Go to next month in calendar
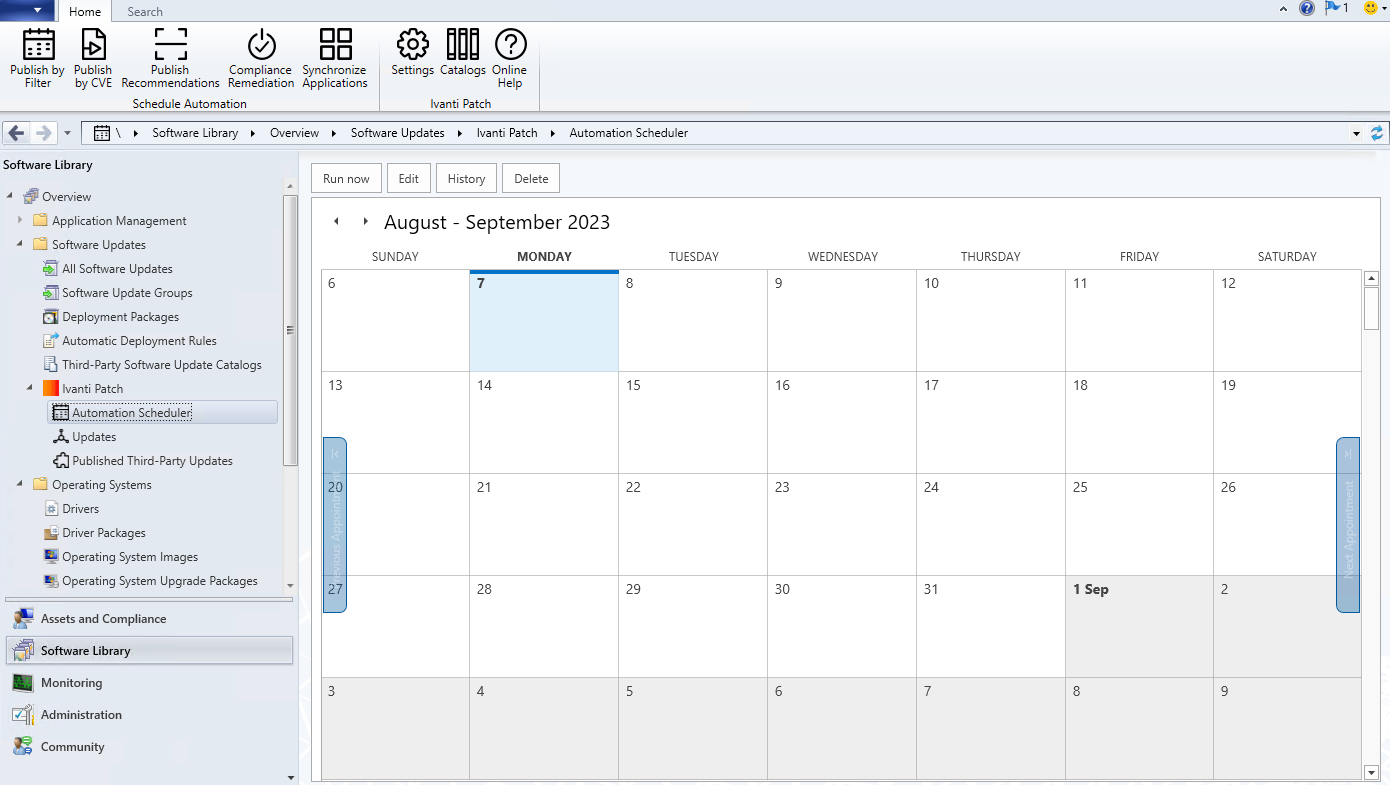Image resolution: width=1390 pixels, height=785 pixels. (365, 222)
